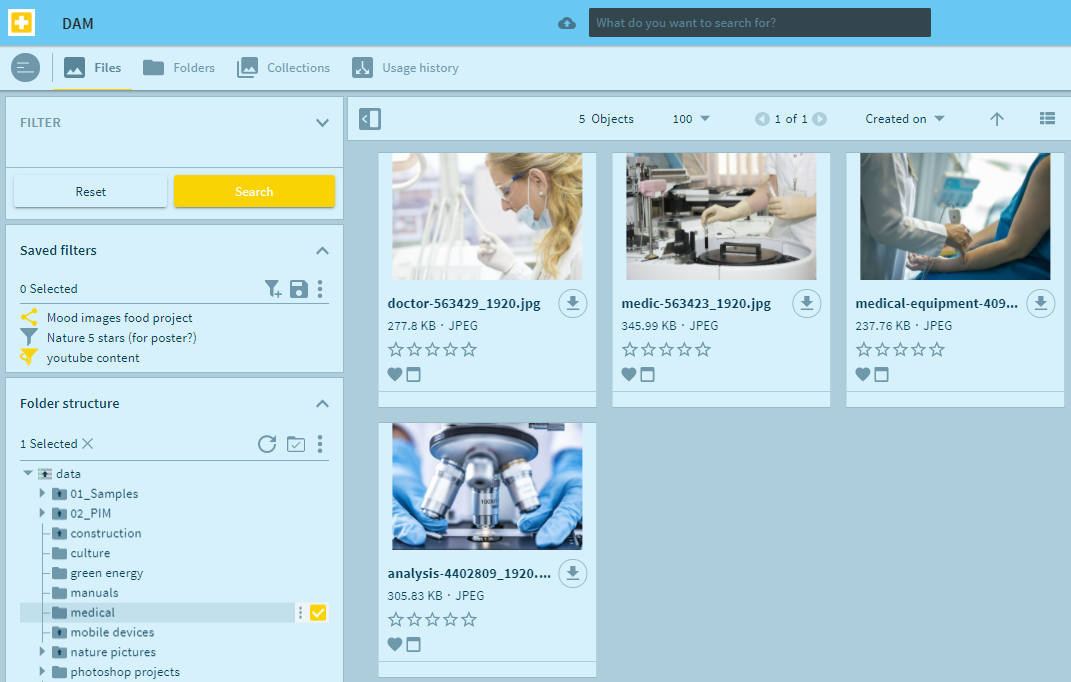Select the mobile devices folder

click(x=112, y=632)
